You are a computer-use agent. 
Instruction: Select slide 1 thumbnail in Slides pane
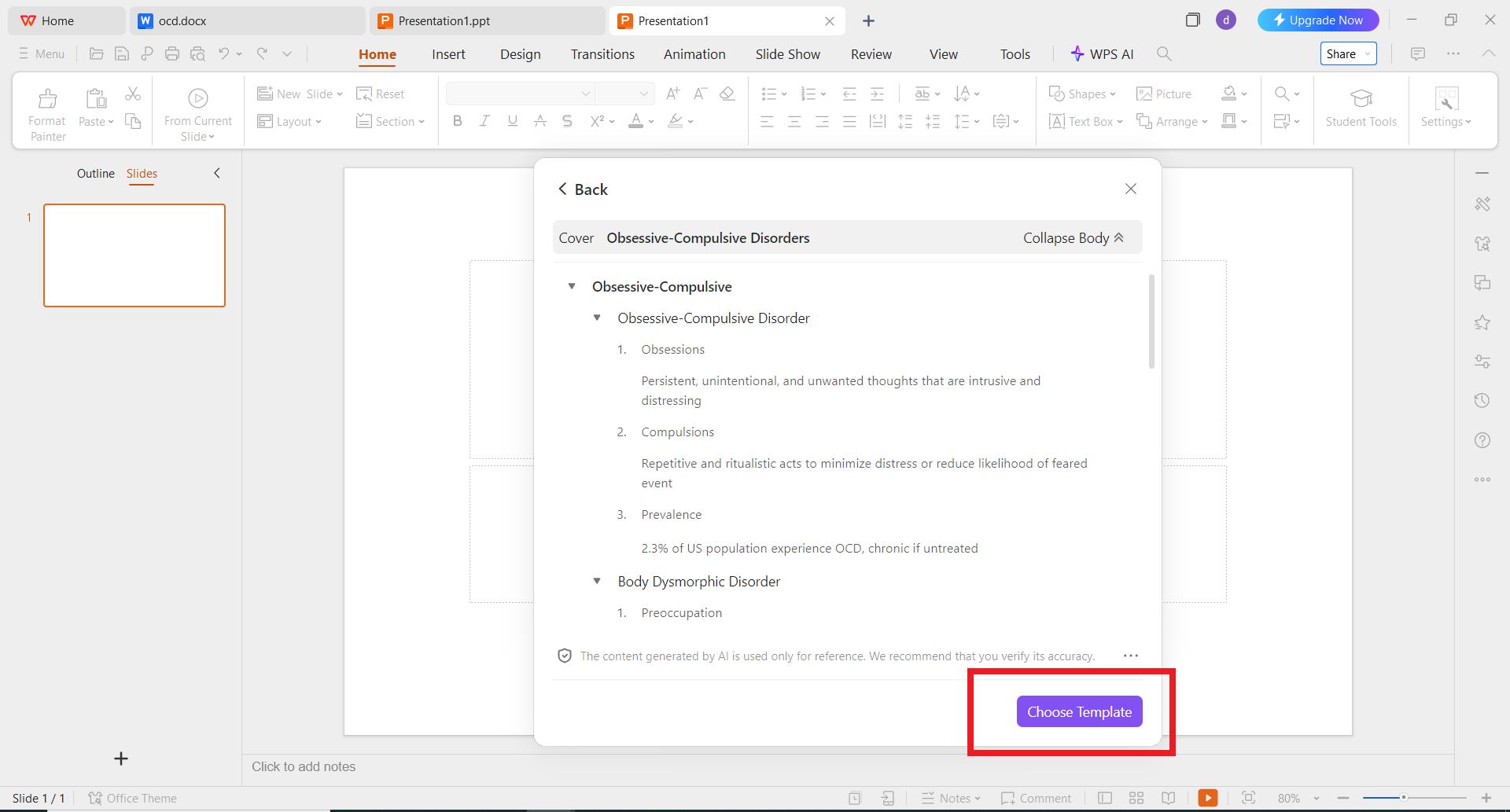point(134,255)
